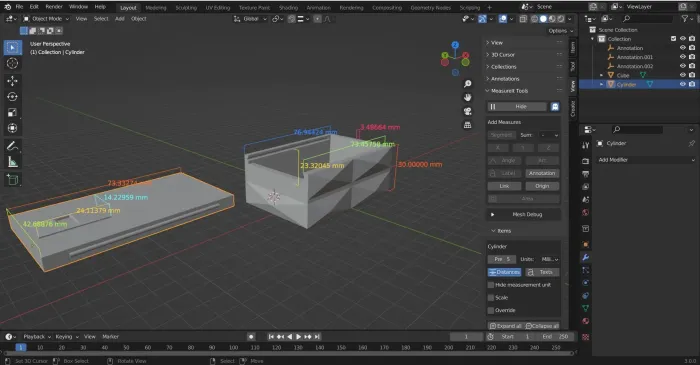The width and height of the screenshot is (700, 365).
Task: Click the MeasureIt Hide button
Action: [x=517, y=107]
